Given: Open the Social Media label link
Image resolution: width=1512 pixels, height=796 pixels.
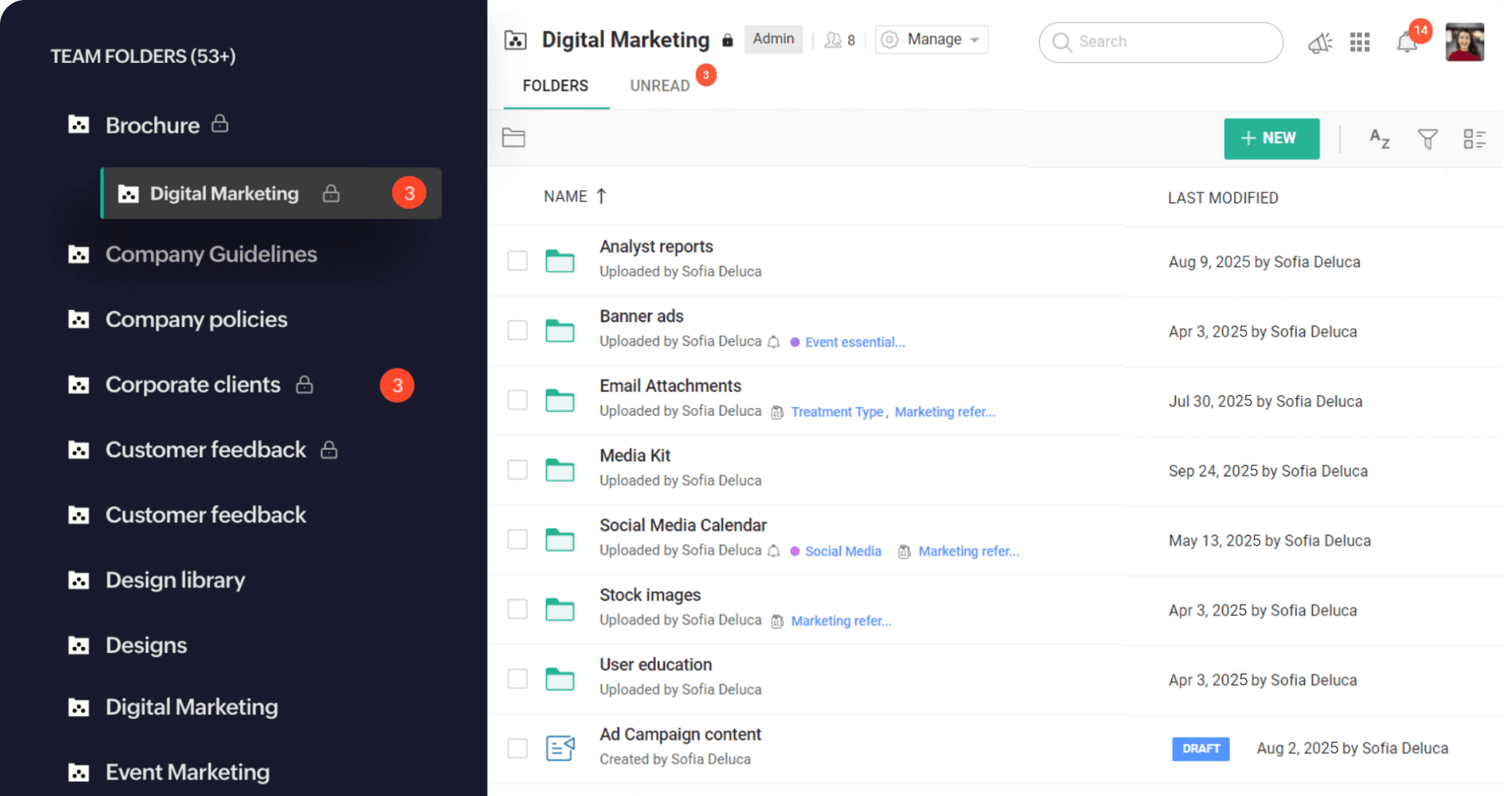Looking at the screenshot, I should pyautogui.click(x=842, y=551).
